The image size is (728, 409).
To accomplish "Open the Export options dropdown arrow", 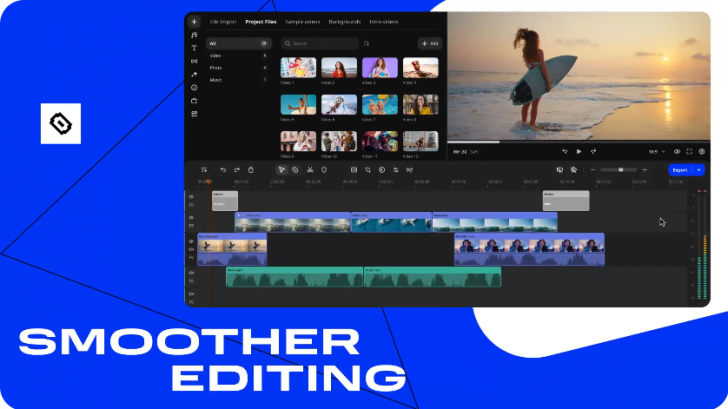I will (x=699, y=170).
